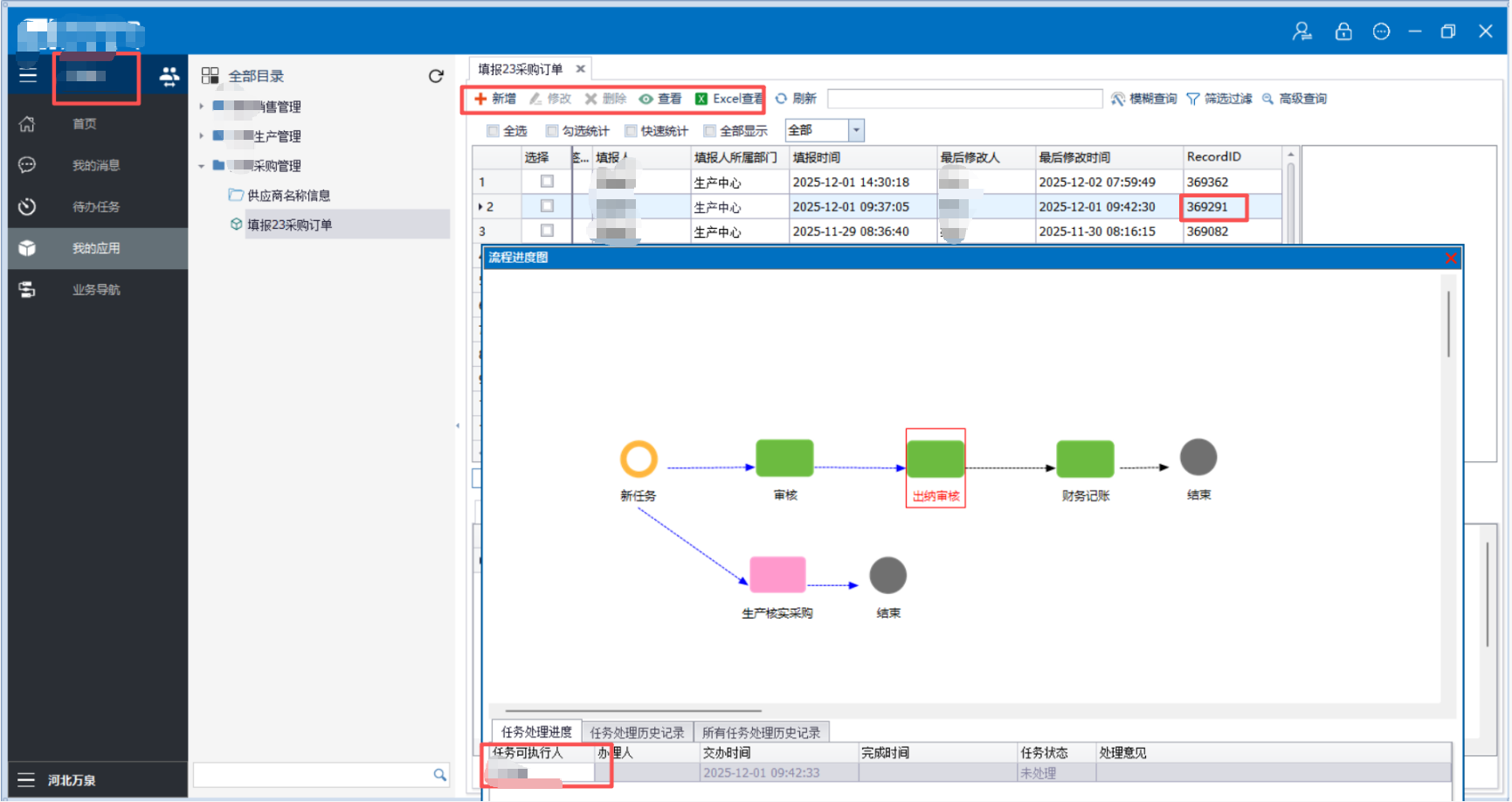
Task: Open the user switch icon in sidebar header
Action: point(169,77)
